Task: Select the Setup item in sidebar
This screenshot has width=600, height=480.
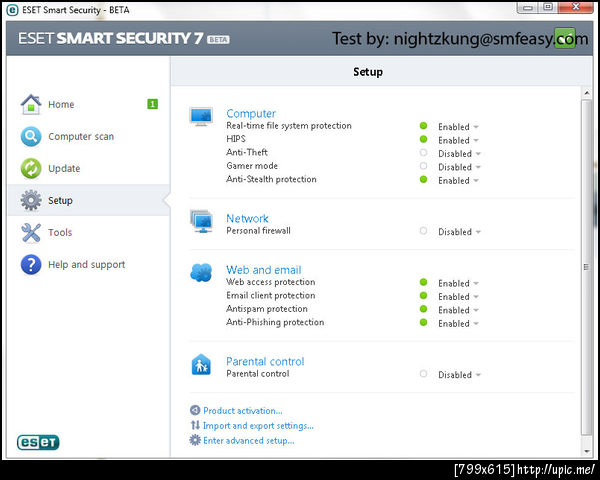Action: click(x=89, y=200)
